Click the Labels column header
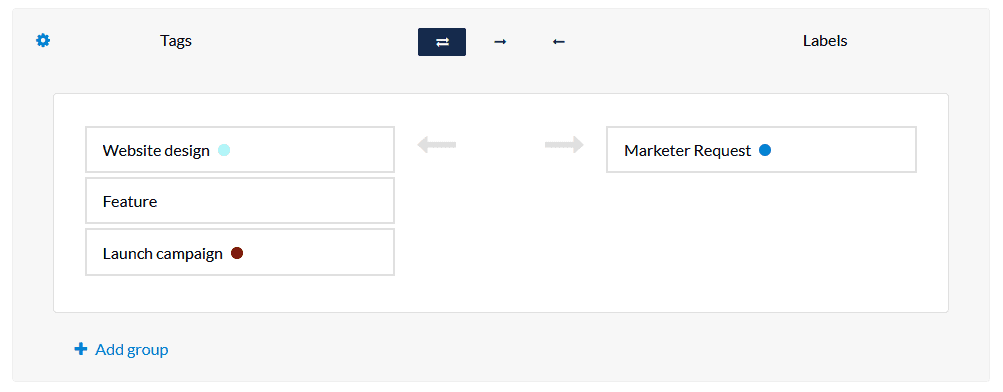Viewport: 1003px width, 392px height. (825, 41)
